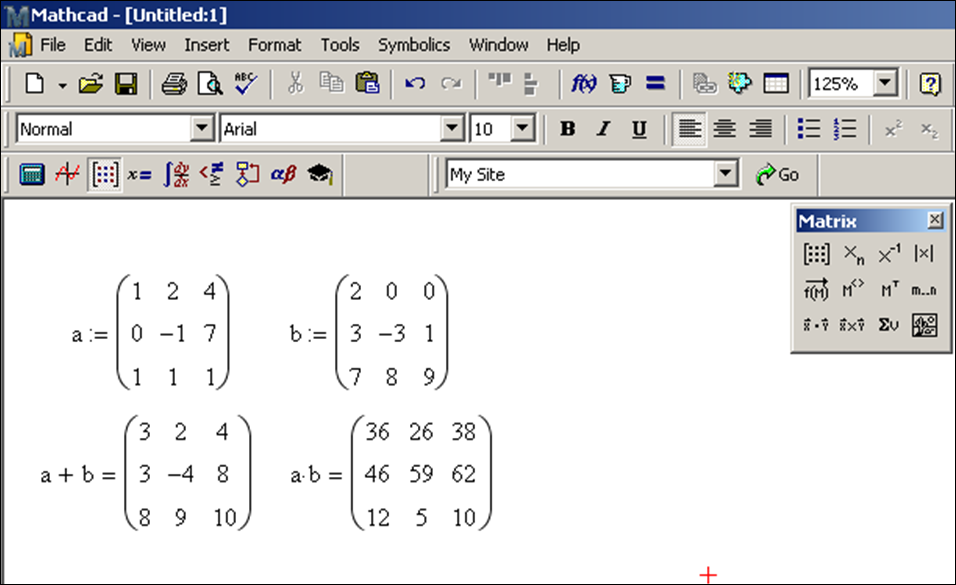
Task: Close the Matrix palette
Action: click(935, 221)
